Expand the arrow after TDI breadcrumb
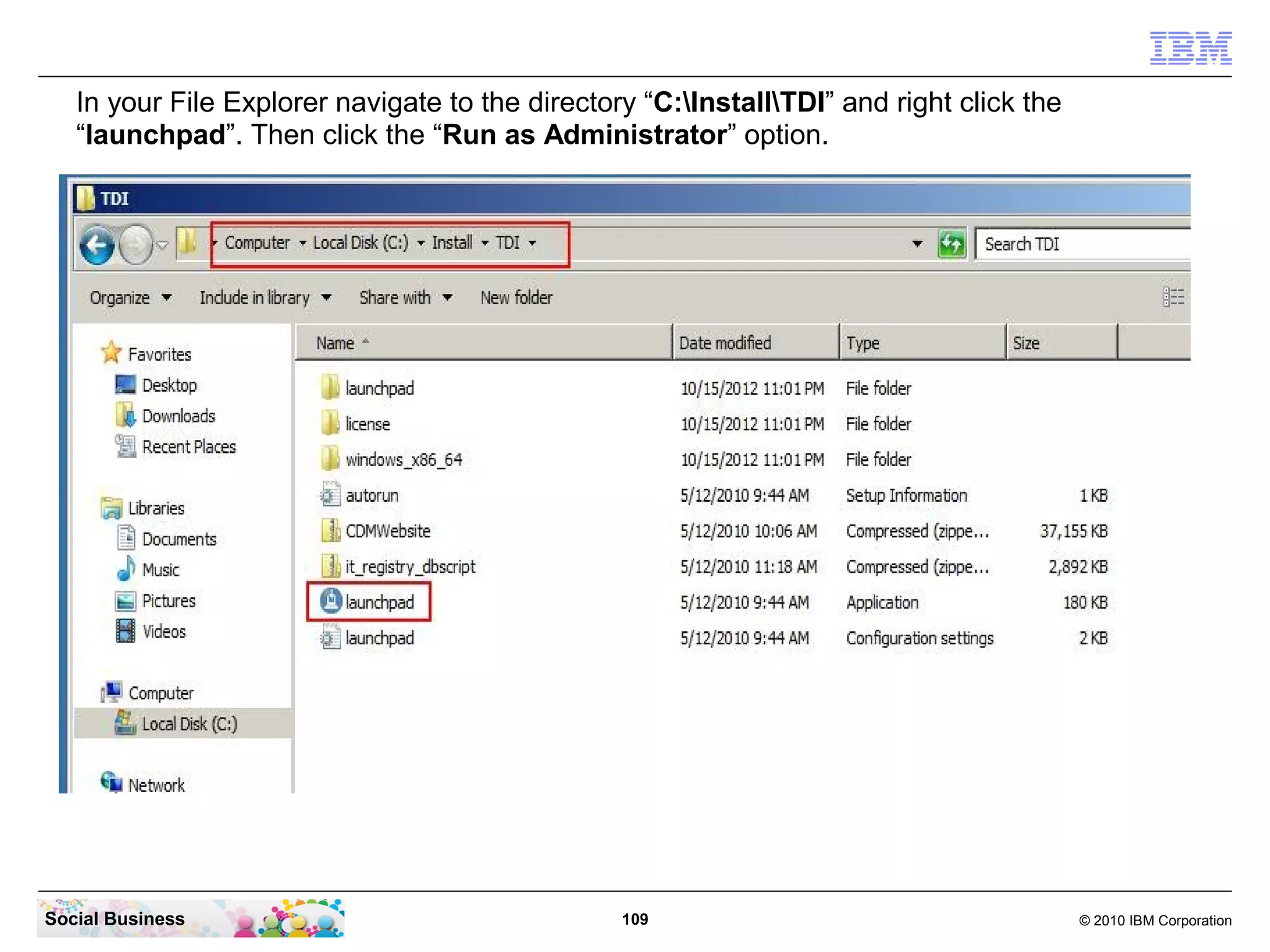 pyautogui.click(x=532, y=244)
